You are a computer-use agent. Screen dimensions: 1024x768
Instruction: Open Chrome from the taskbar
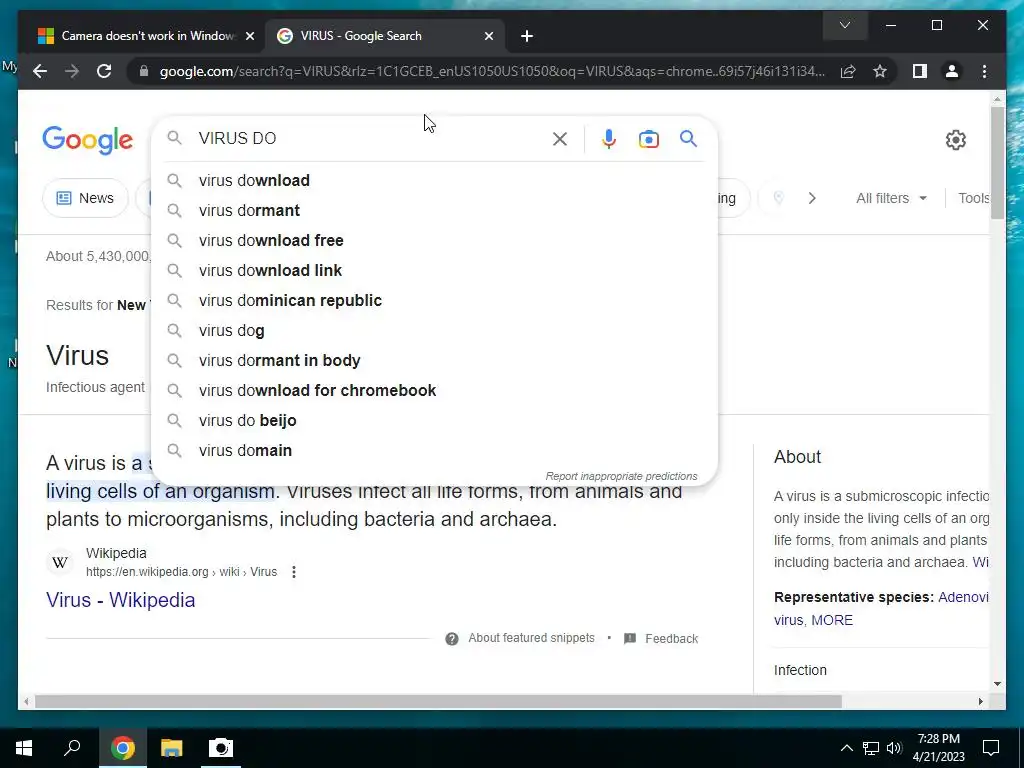(122, 748)
